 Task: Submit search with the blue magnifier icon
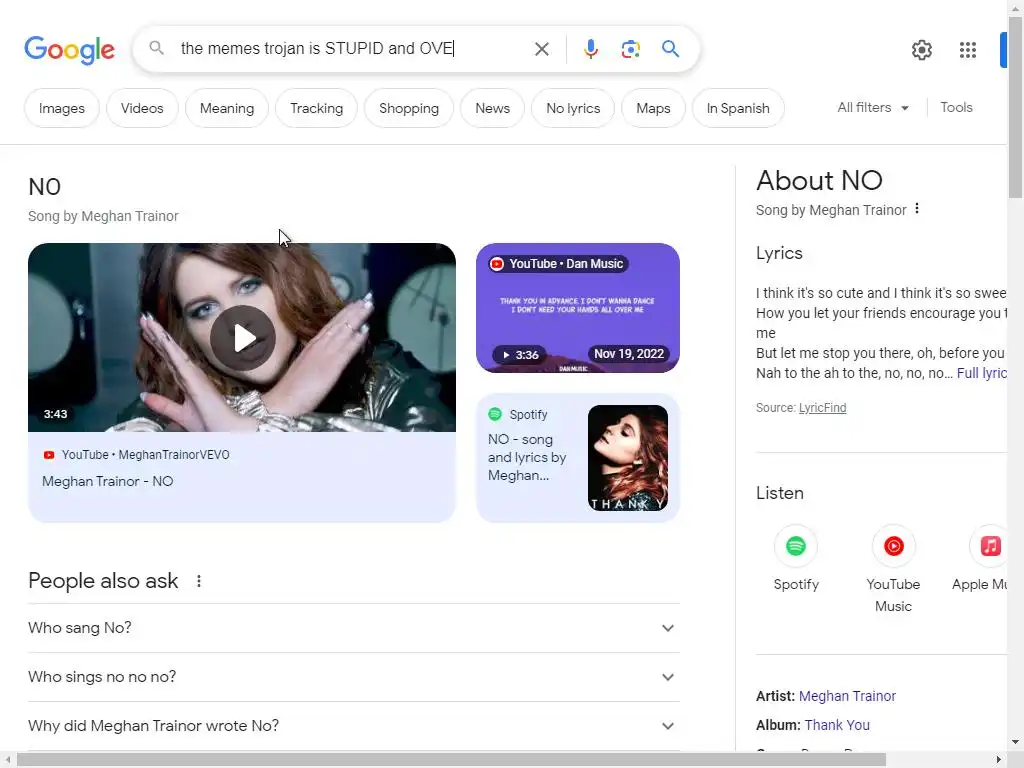pyautogui.click(x=670, y=49)
